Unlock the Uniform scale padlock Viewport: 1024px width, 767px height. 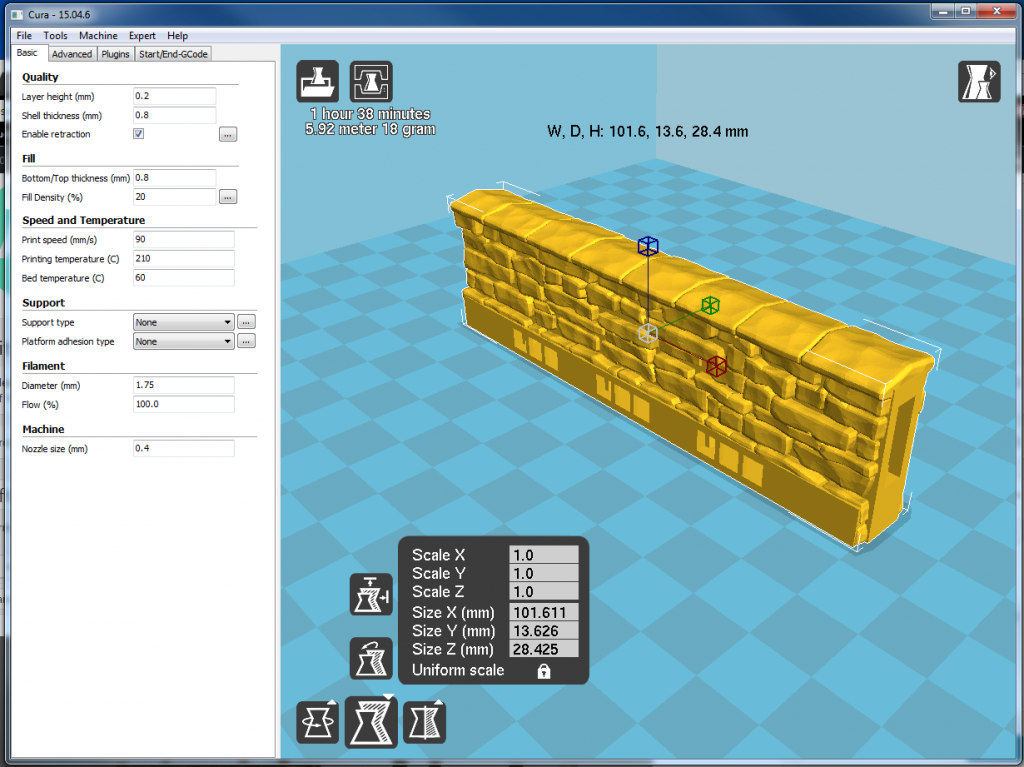[x=546, y=670]
